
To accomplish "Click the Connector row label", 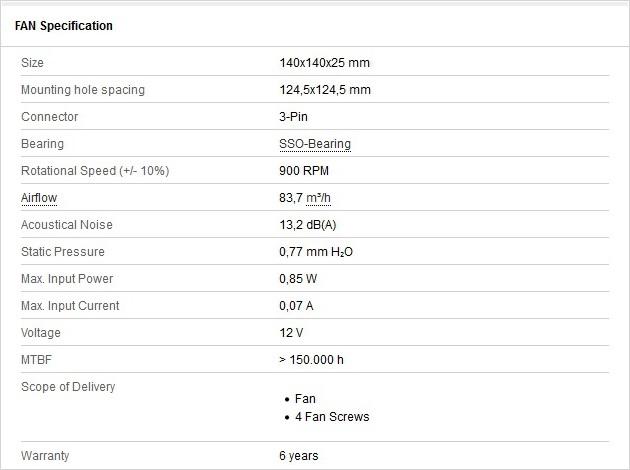I will 49,116.
